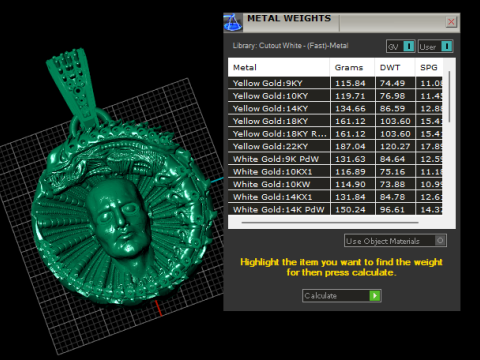Click the 73.88 DWT value
The height and width of the screenshot is (360, 480).
click(x=392, y=184)
